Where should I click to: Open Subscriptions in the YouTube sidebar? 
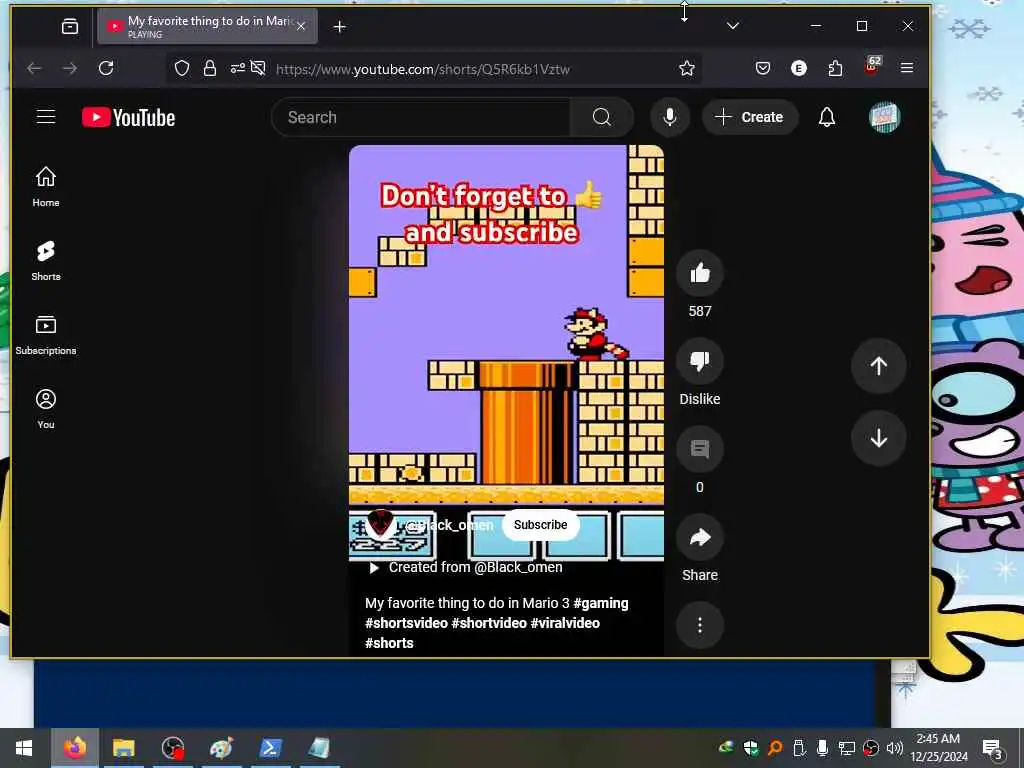pyautogui.click(x=46, y=335)
